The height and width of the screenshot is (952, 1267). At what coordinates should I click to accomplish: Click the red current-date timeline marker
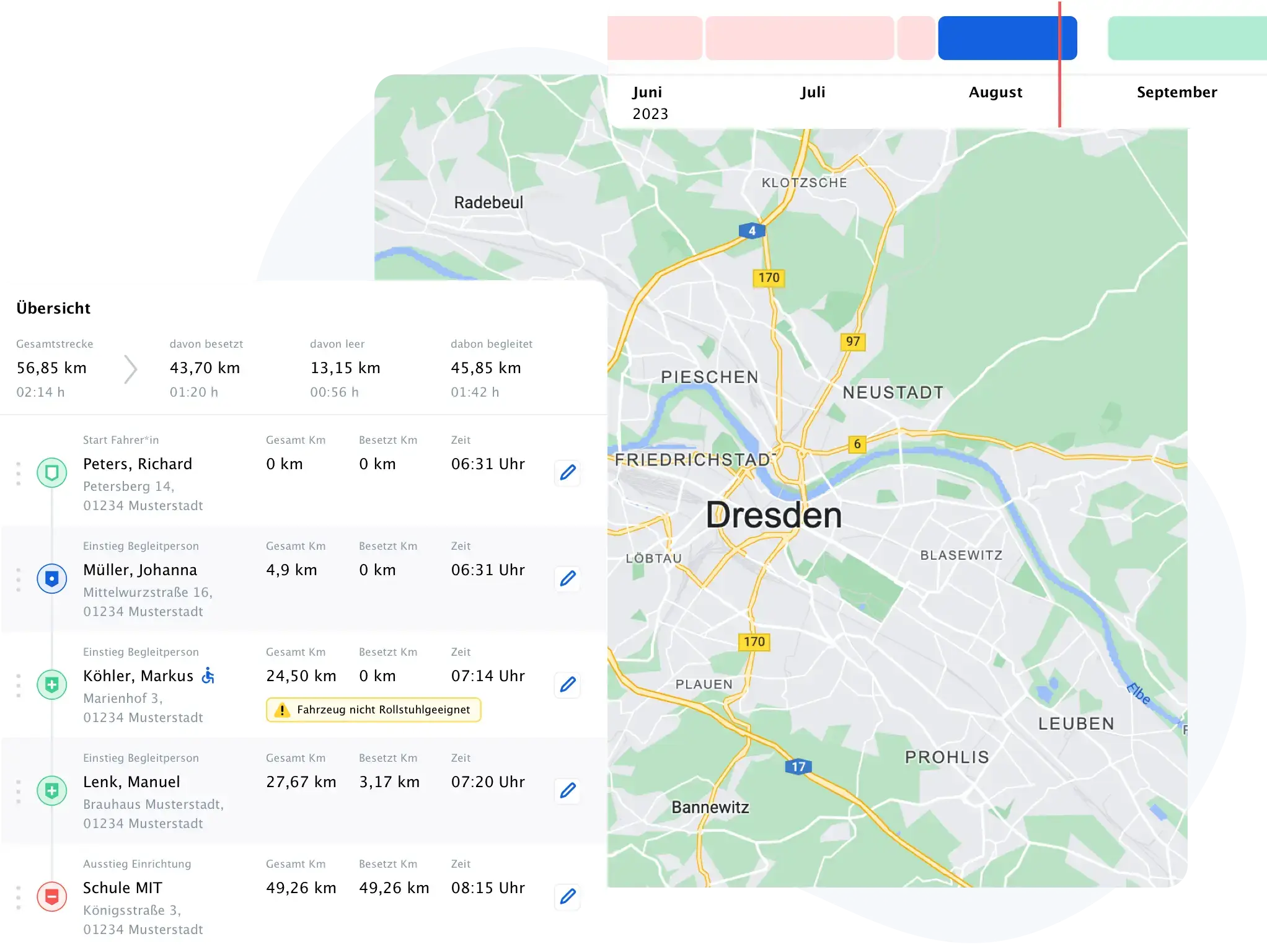point(1059,93)
